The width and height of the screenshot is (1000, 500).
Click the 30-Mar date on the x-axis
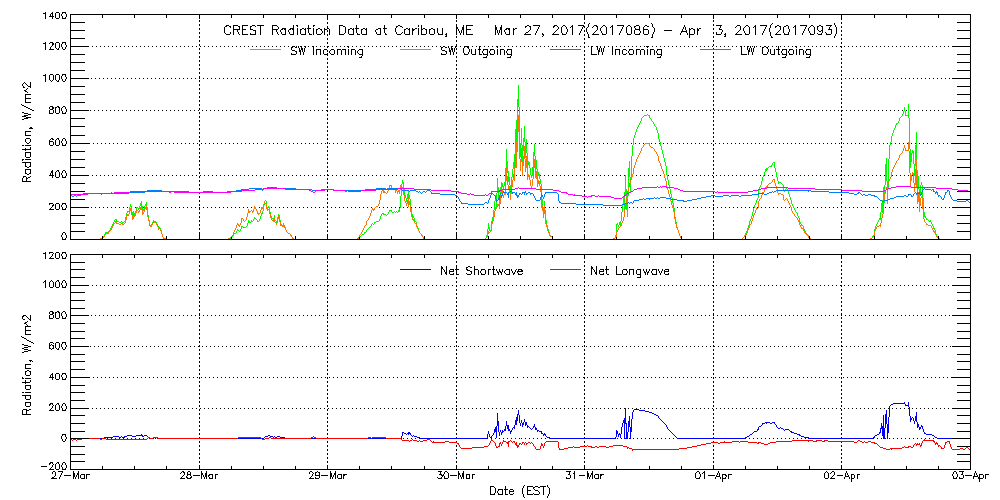pyautogui.click(x=456, y=477)
